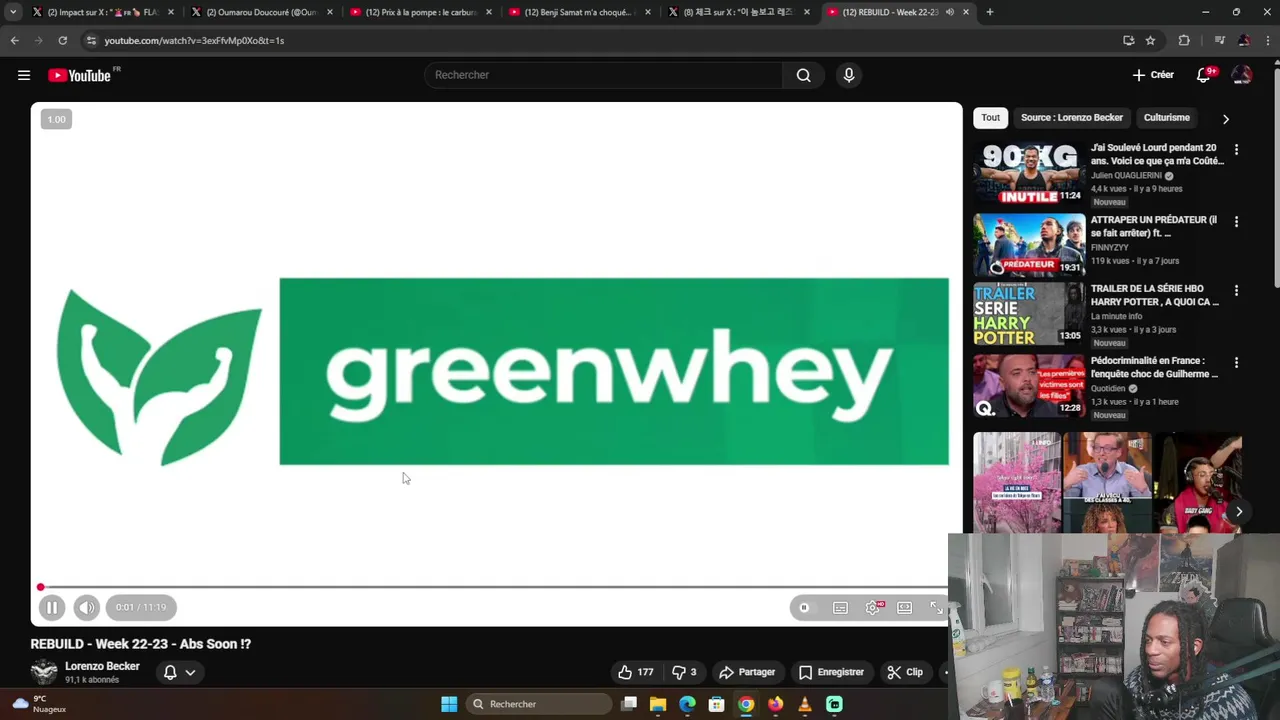1280x720 pixels.
Task: Open VLC media player from taskbar
Action: [x=804, y=704]
